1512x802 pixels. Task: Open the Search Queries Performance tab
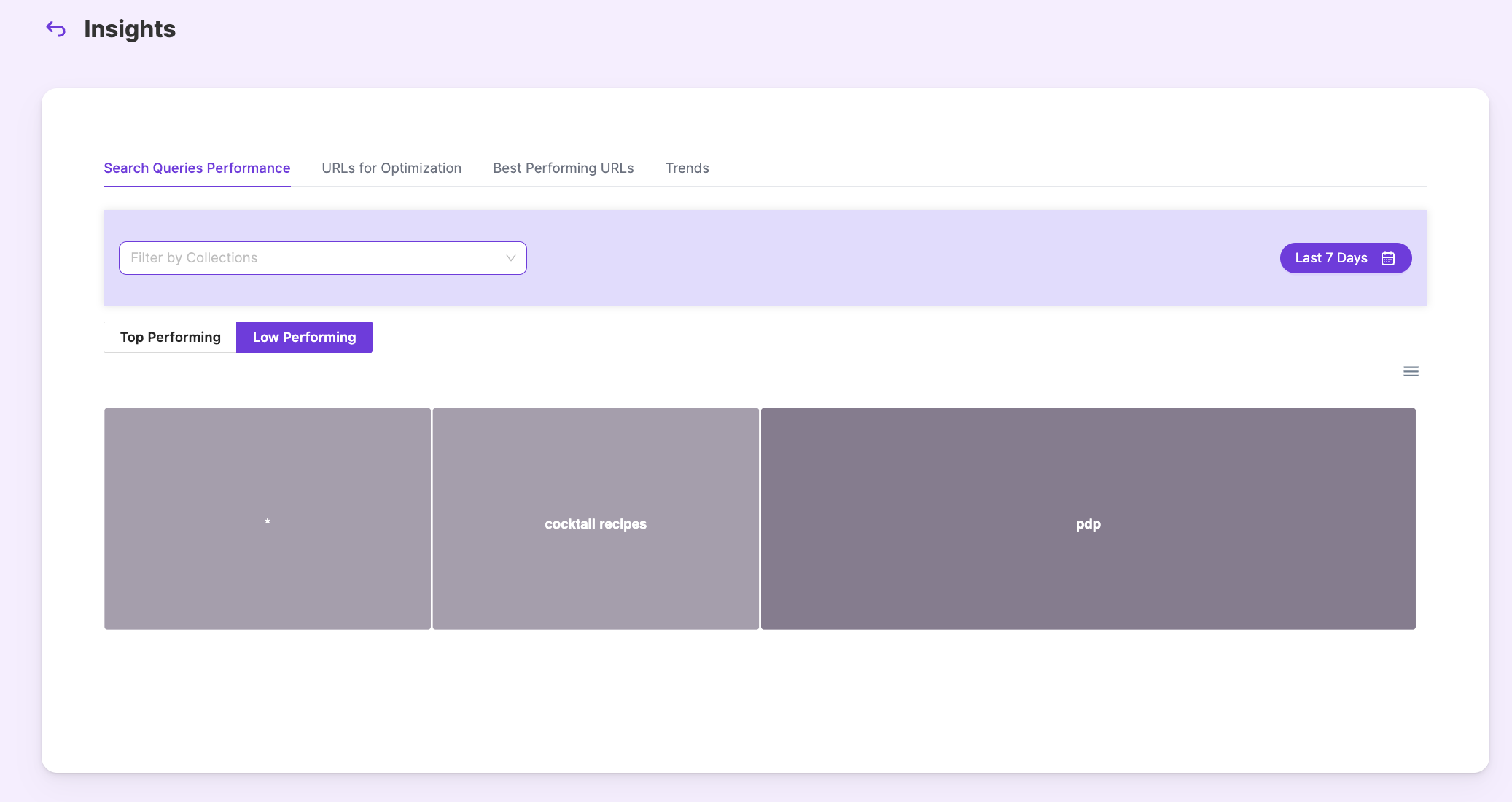(197, 168)
